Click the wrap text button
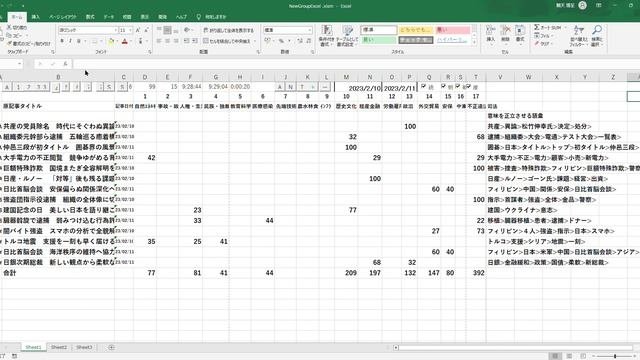The width and height of the screenshot is (640, 360). coord(229,30)
